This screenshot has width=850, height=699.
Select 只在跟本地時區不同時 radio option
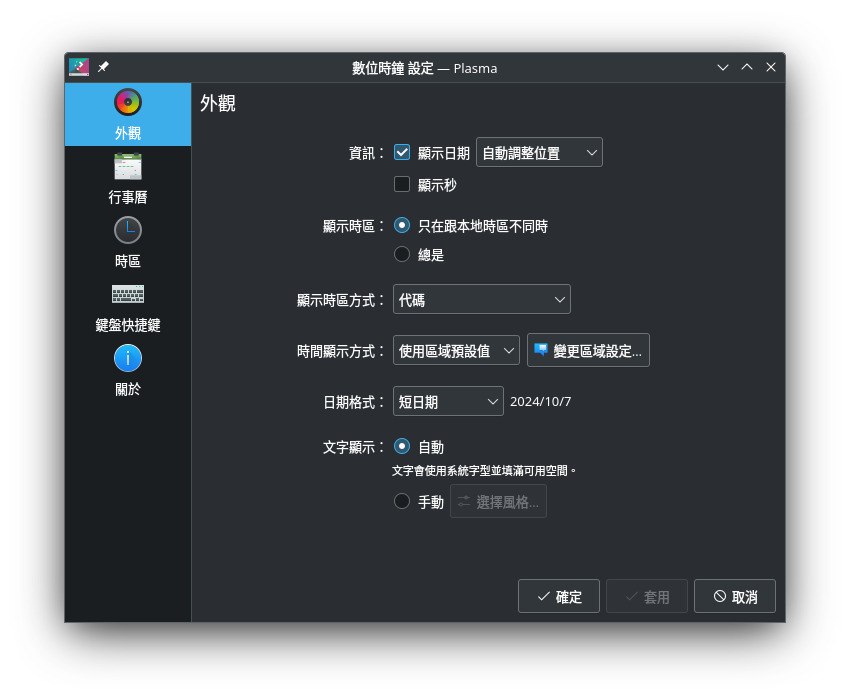pos(402,225)
